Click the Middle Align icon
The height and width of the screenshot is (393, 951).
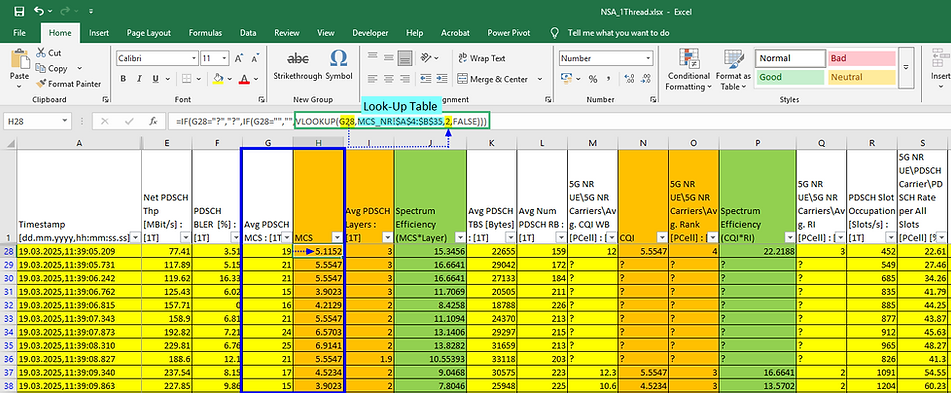[390, 58]
